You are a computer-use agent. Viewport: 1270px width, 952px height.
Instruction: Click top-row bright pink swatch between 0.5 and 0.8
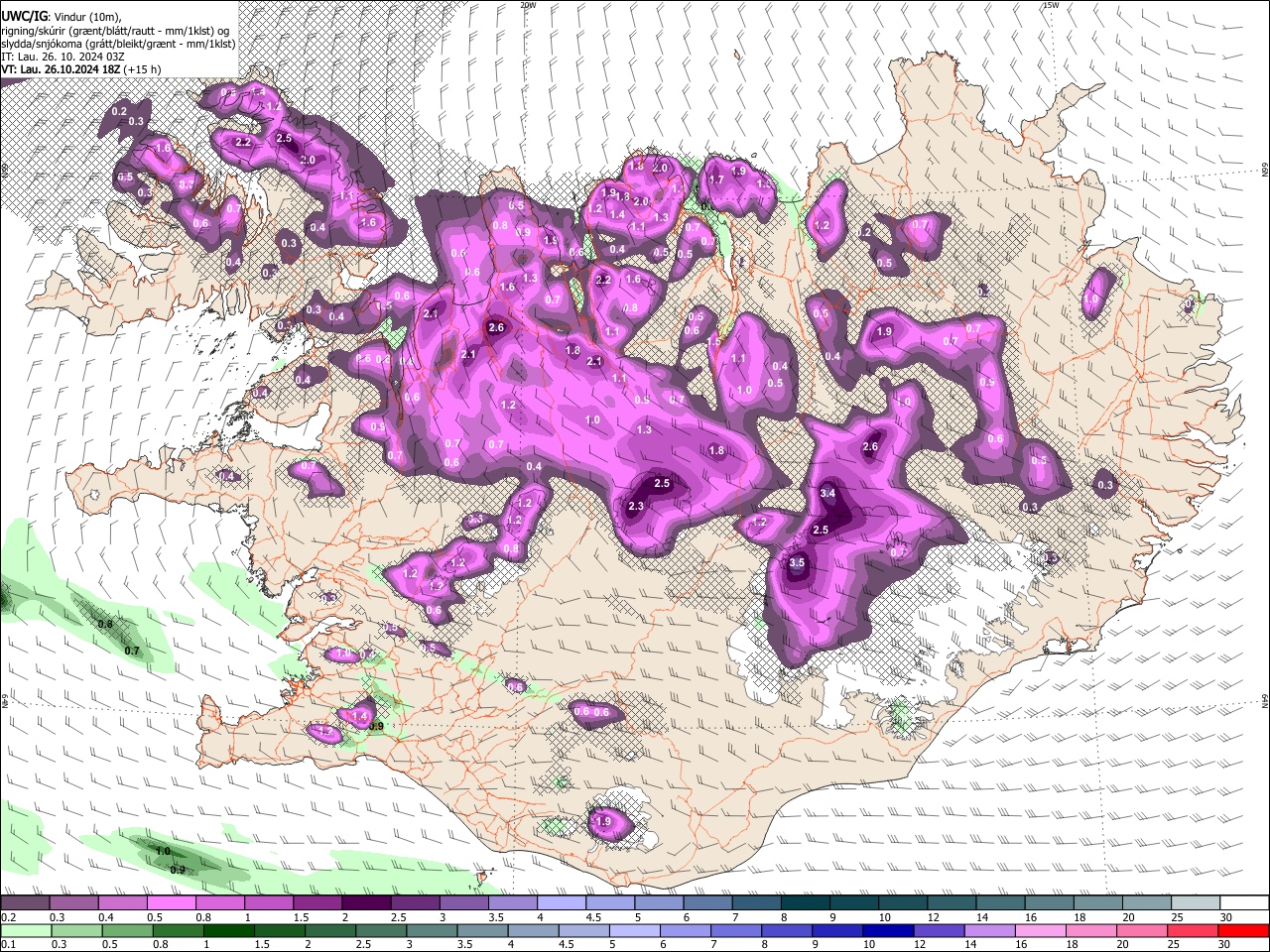[171, 902]
